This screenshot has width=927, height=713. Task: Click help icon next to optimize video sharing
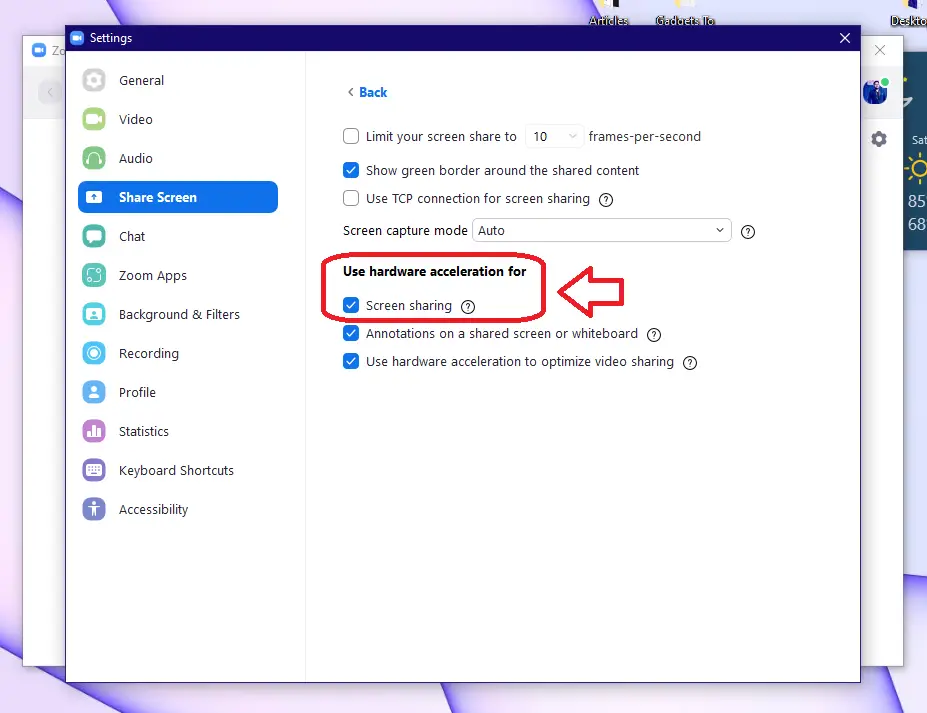click(690, 363)
